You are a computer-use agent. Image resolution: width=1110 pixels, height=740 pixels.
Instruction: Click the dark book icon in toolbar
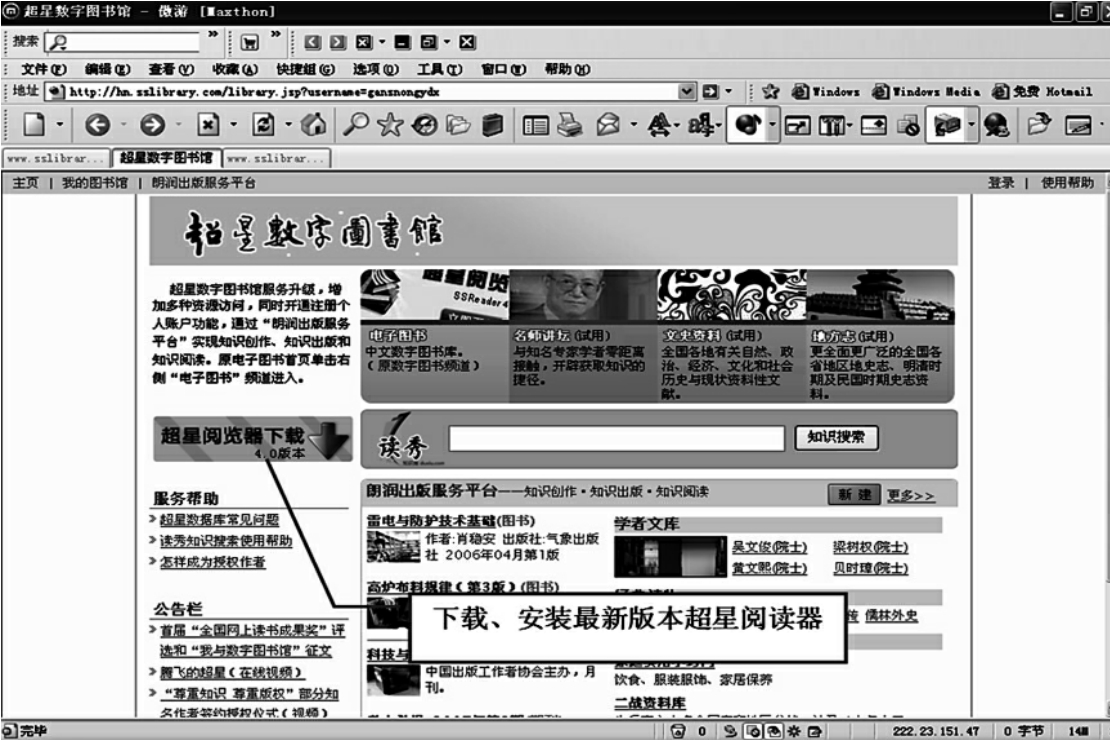(493, 125)
